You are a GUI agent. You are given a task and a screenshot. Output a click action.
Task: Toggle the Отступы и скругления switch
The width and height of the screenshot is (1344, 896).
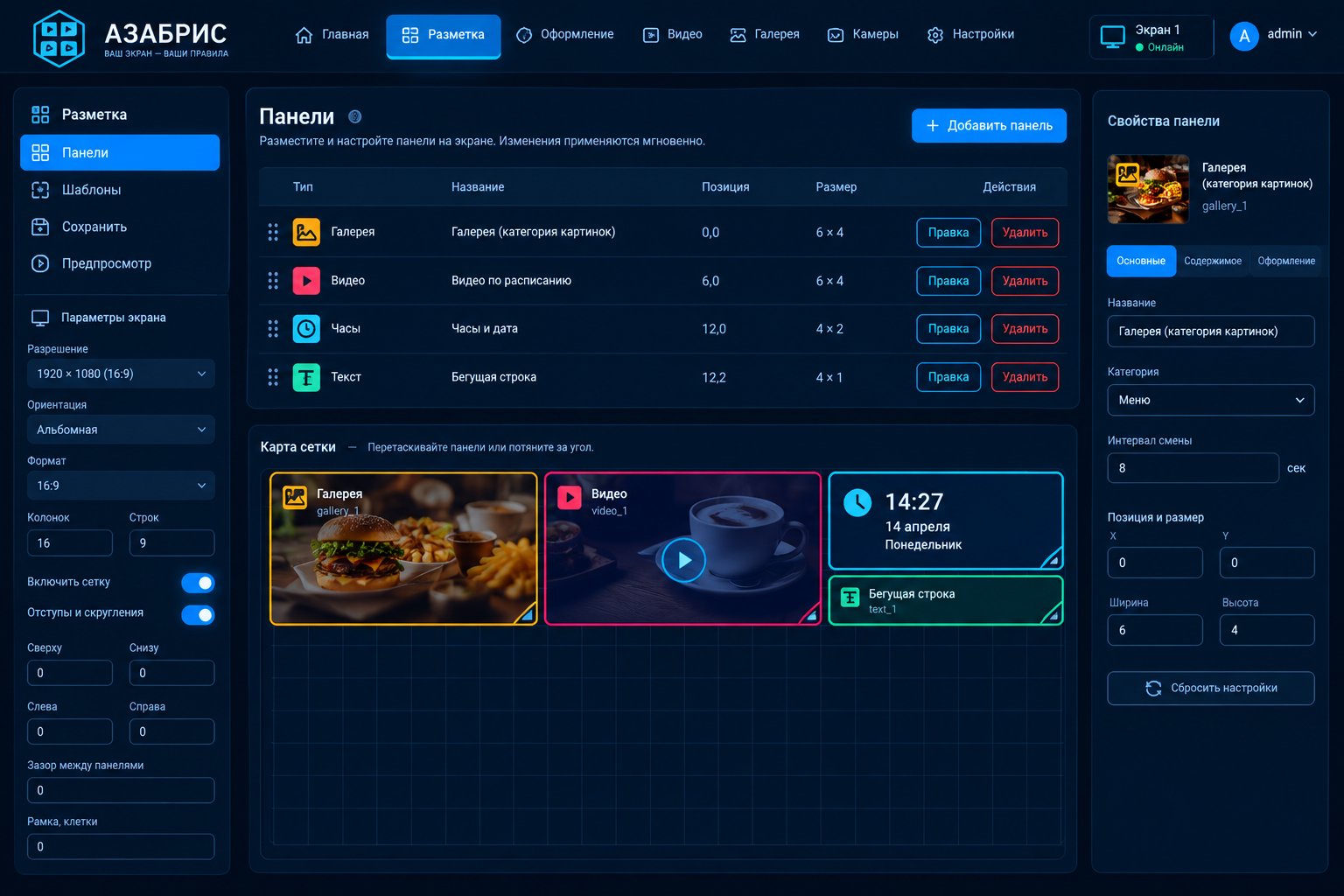tap(198, 615)
